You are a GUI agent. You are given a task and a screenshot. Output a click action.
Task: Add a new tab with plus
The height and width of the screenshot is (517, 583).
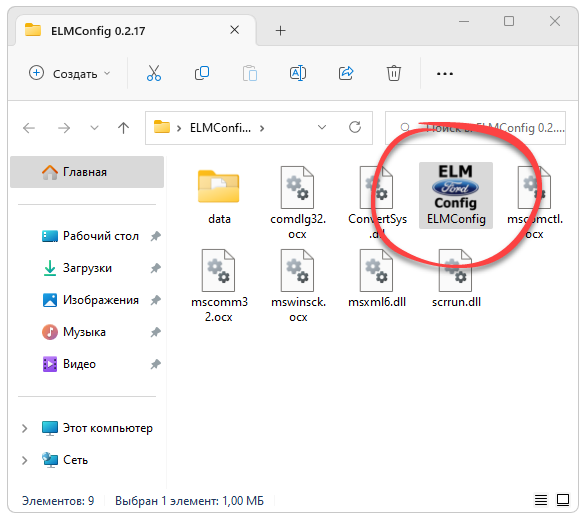click(x=280, y=30)
